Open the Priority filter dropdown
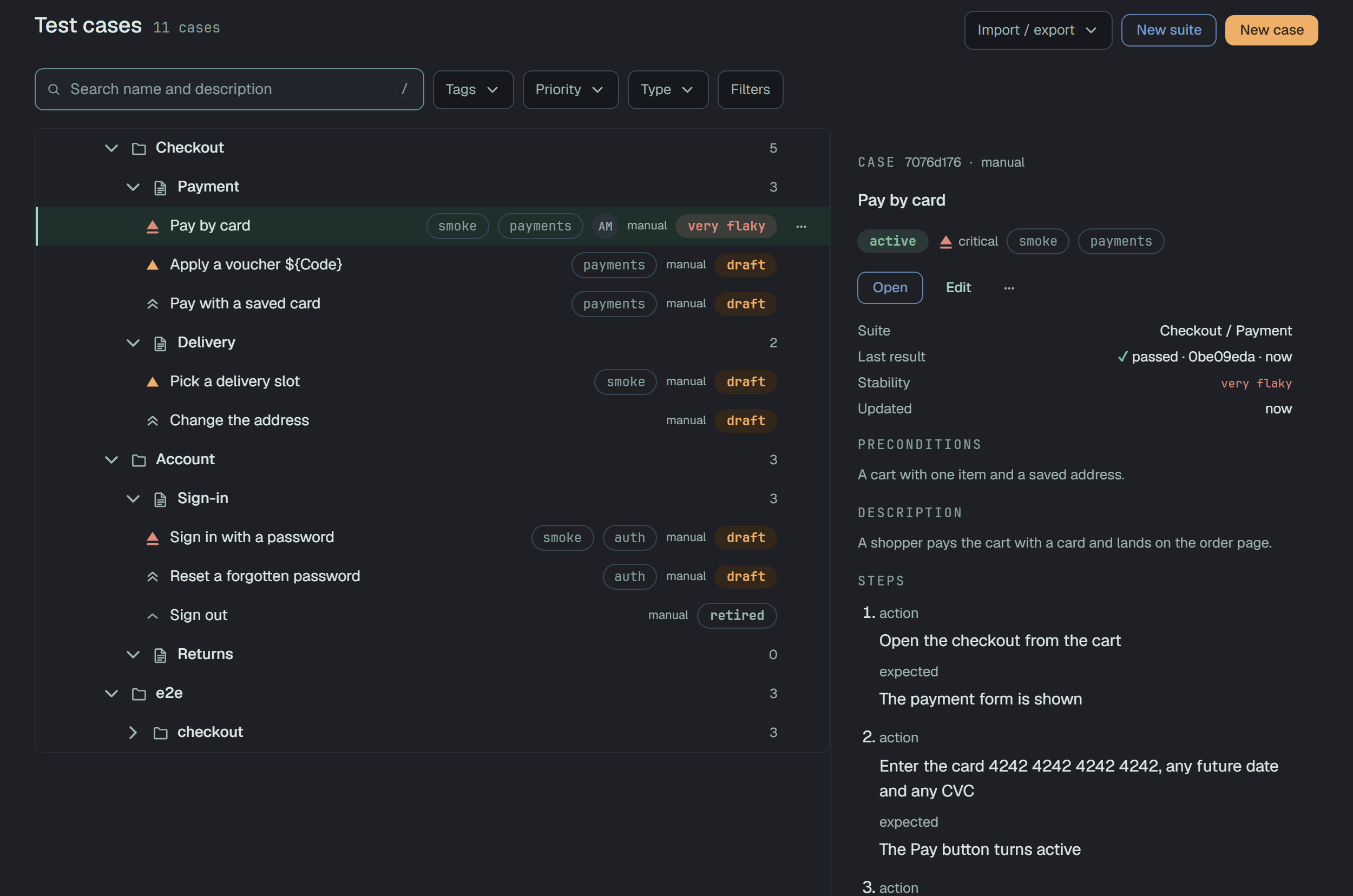 (x=570, y=90)
